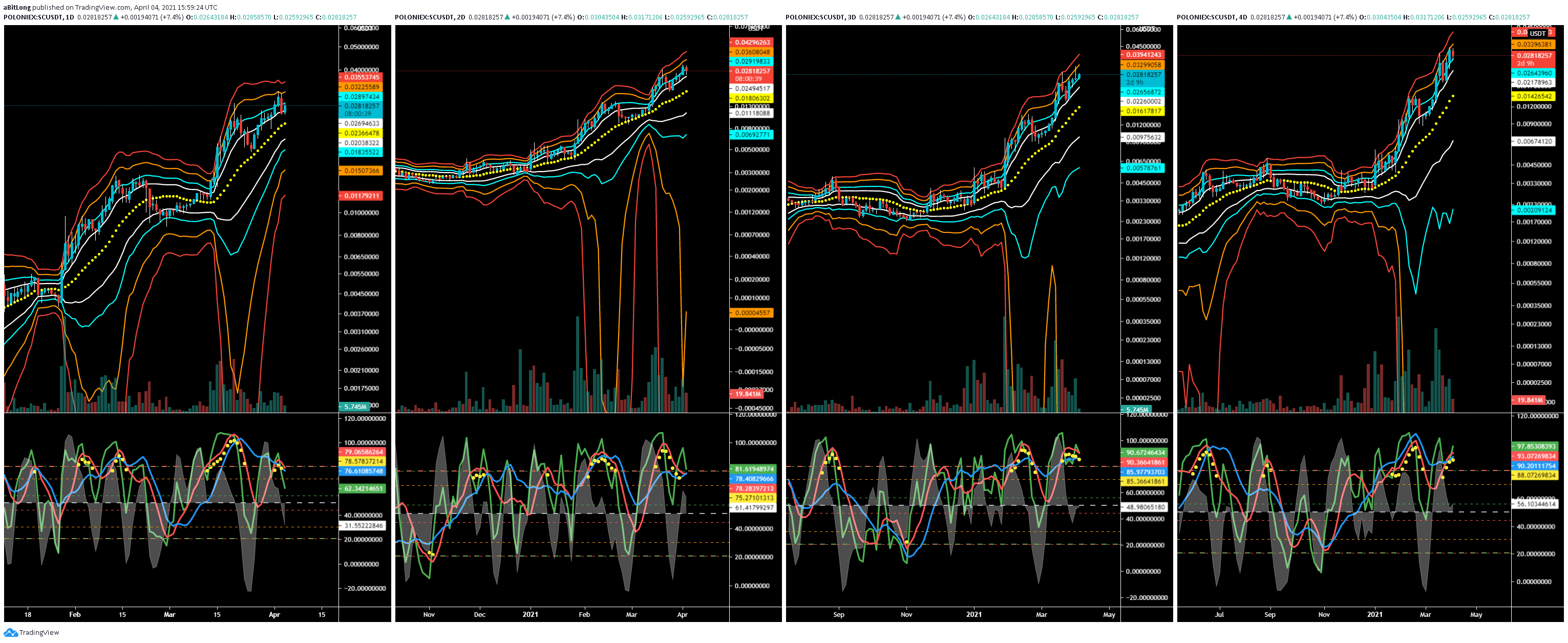Click blue 90.20111754 indicator label on 4D chart

[1535, 466]
